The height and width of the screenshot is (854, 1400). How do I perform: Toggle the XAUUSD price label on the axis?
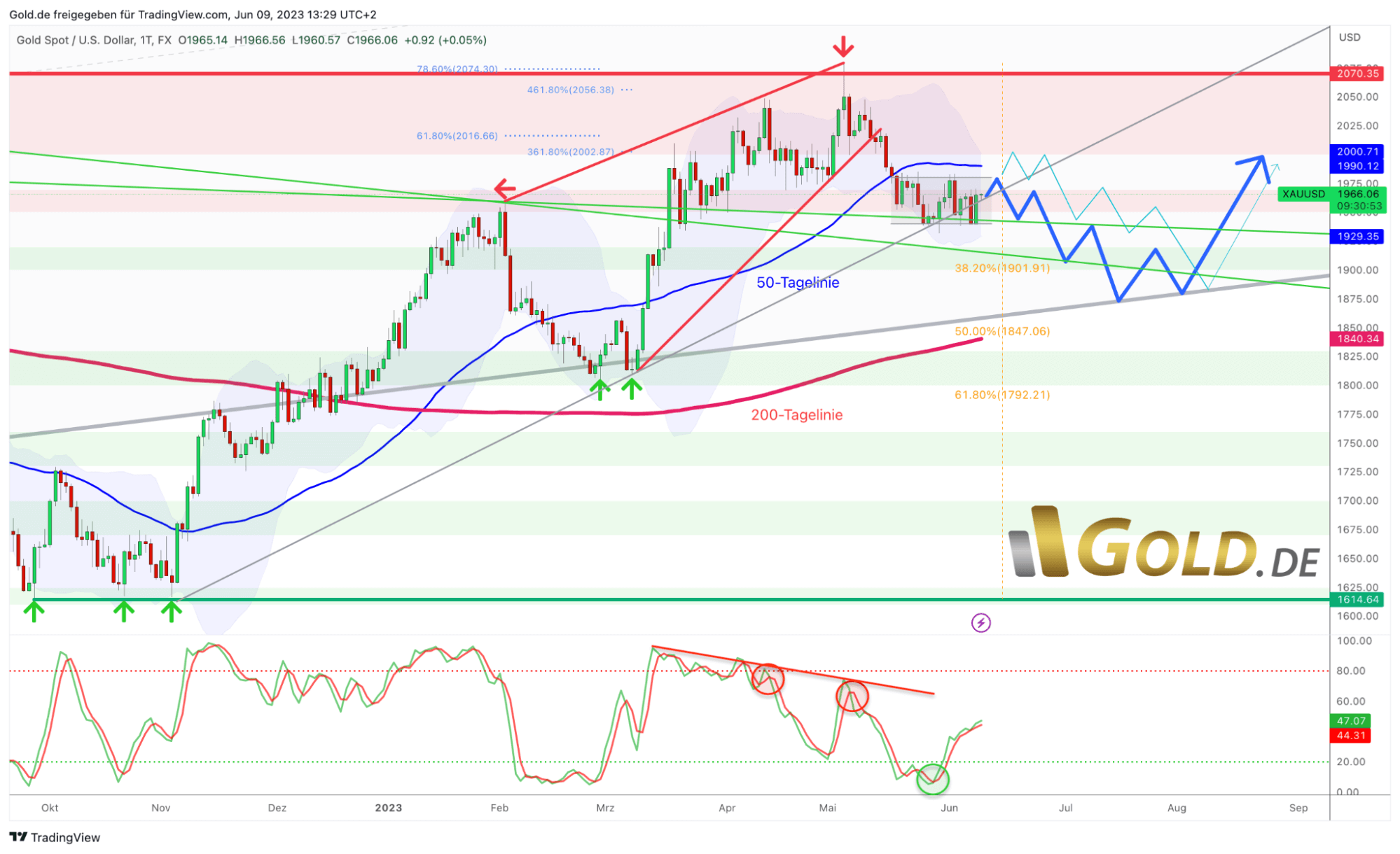click(1302, 195)
